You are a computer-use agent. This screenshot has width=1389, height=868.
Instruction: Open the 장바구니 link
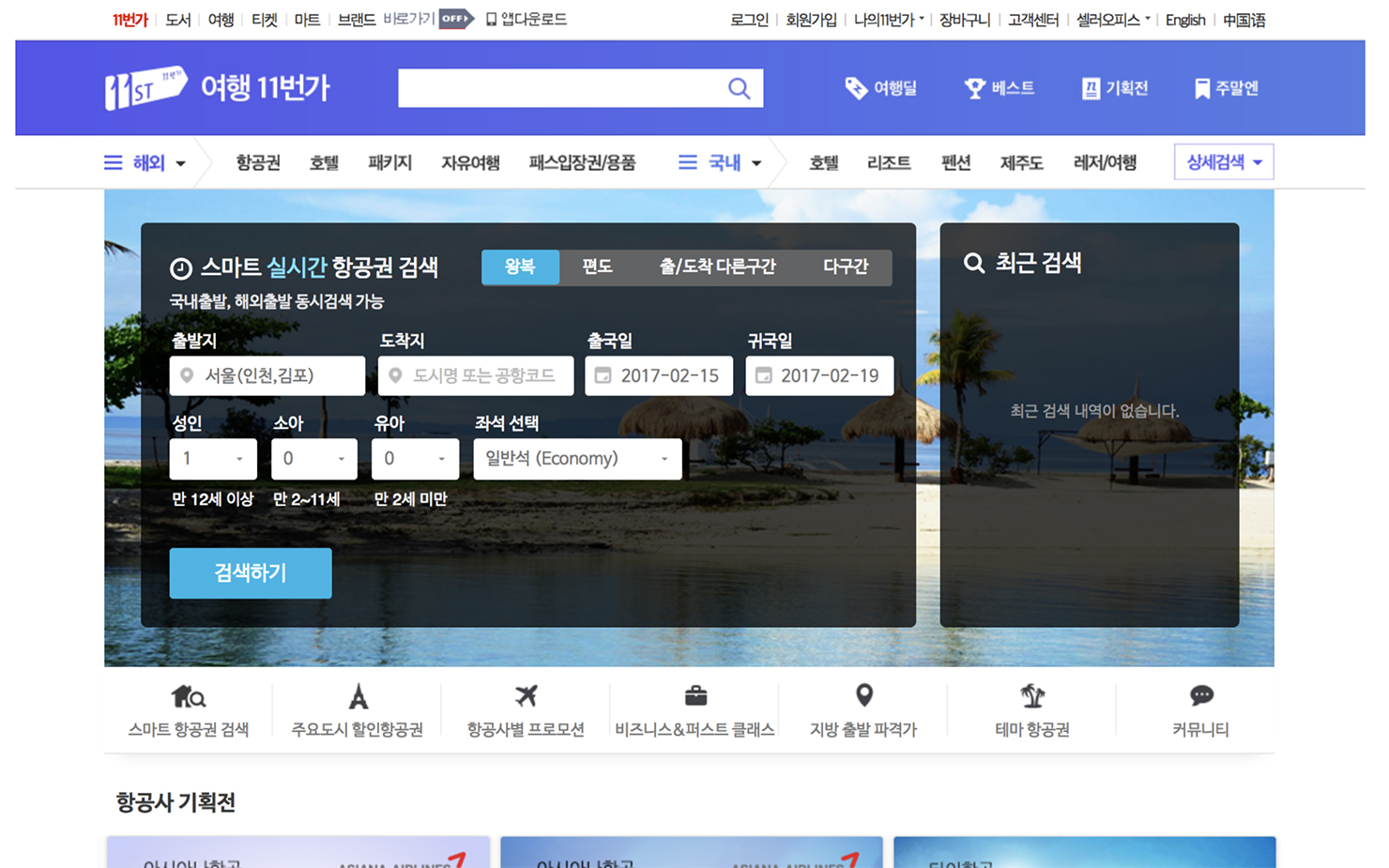965,20
